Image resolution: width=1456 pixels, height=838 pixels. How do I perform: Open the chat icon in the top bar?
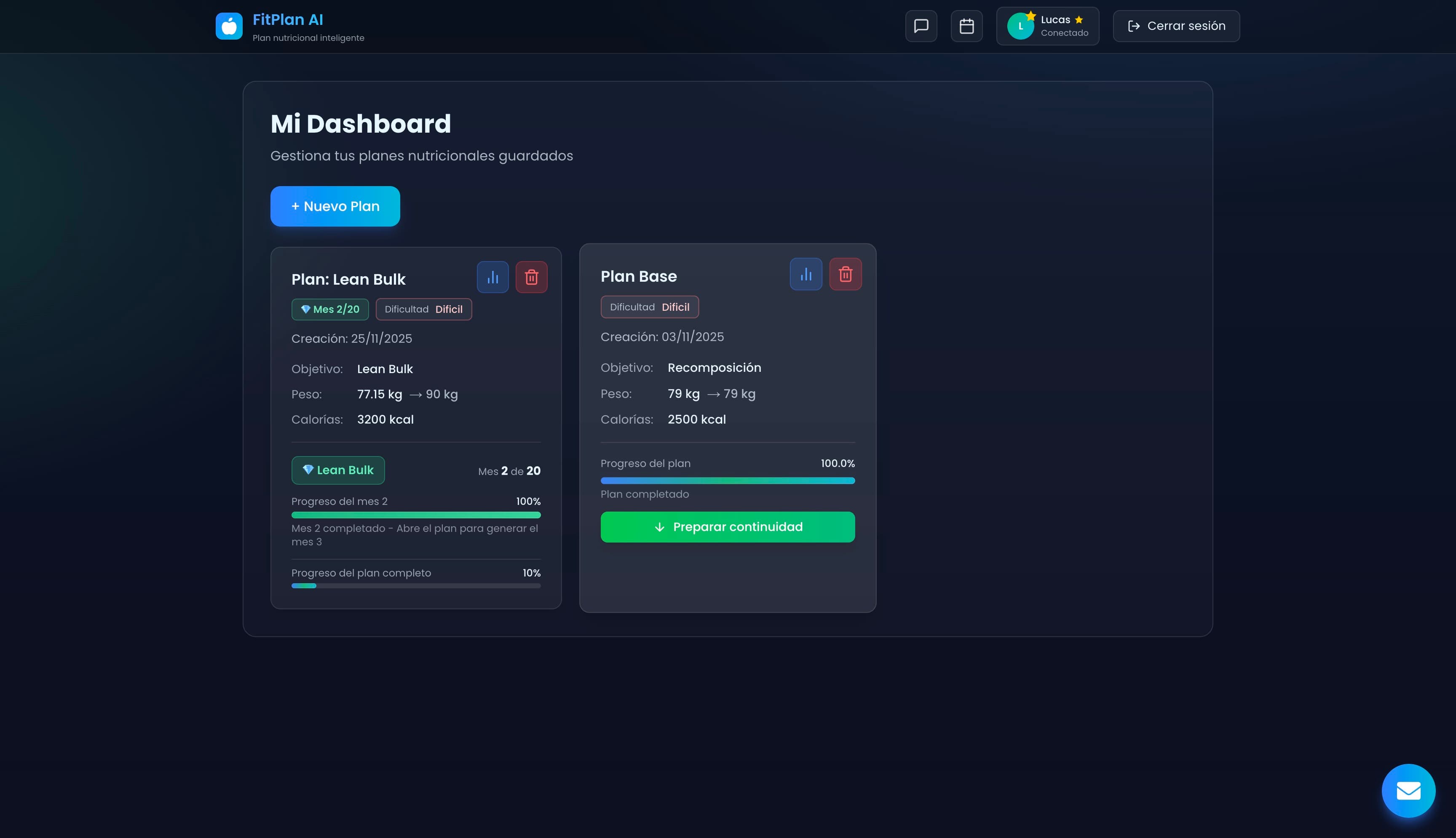coord(921,25)
